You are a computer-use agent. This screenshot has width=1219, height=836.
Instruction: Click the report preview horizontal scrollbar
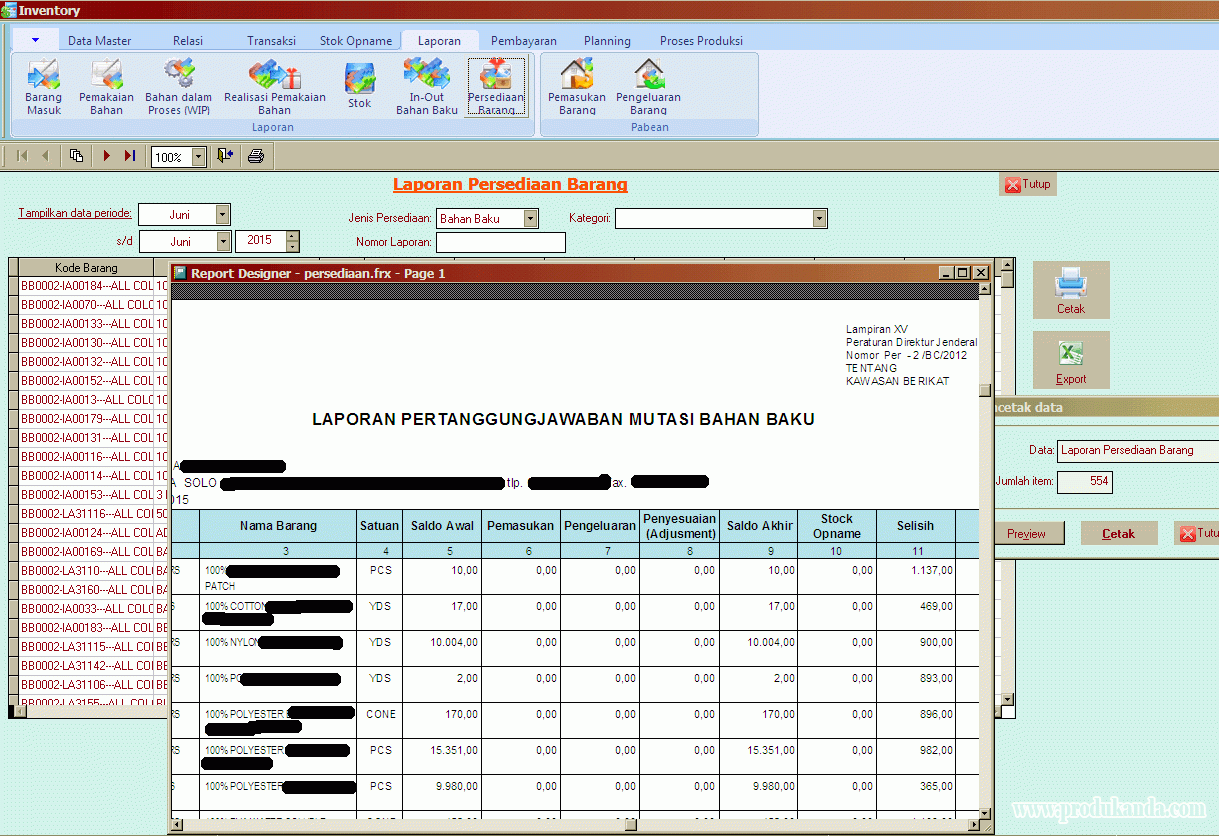575,825
